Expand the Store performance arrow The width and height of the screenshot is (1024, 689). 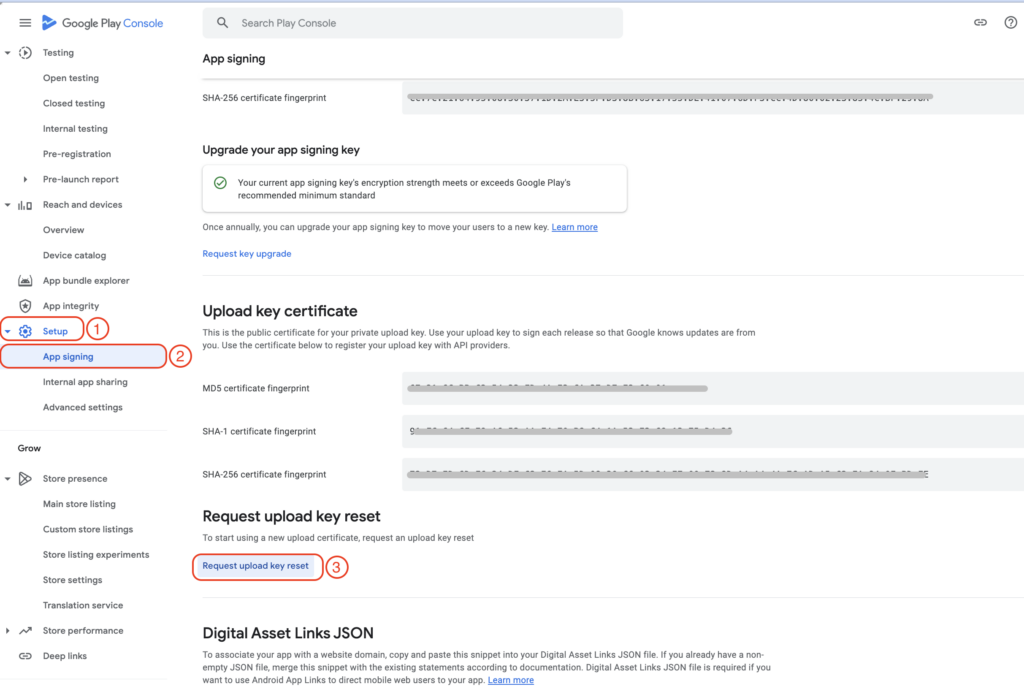point(8,631)
